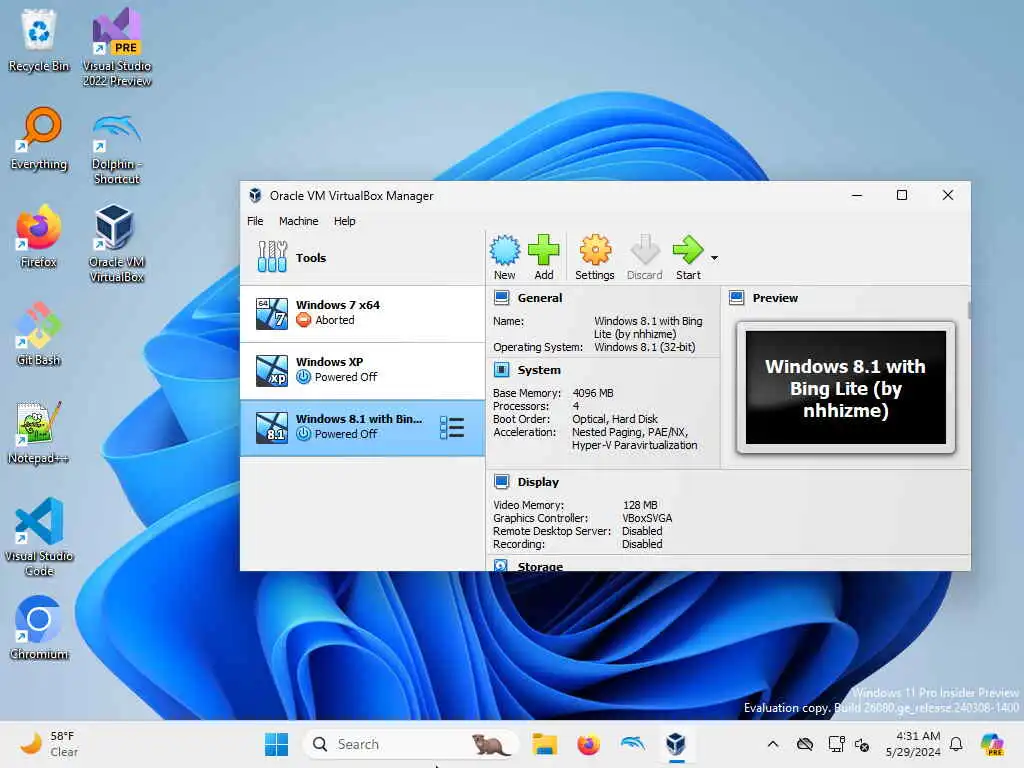
Task: Show hidden system tray icons chevron
Action: pos(773,744)
